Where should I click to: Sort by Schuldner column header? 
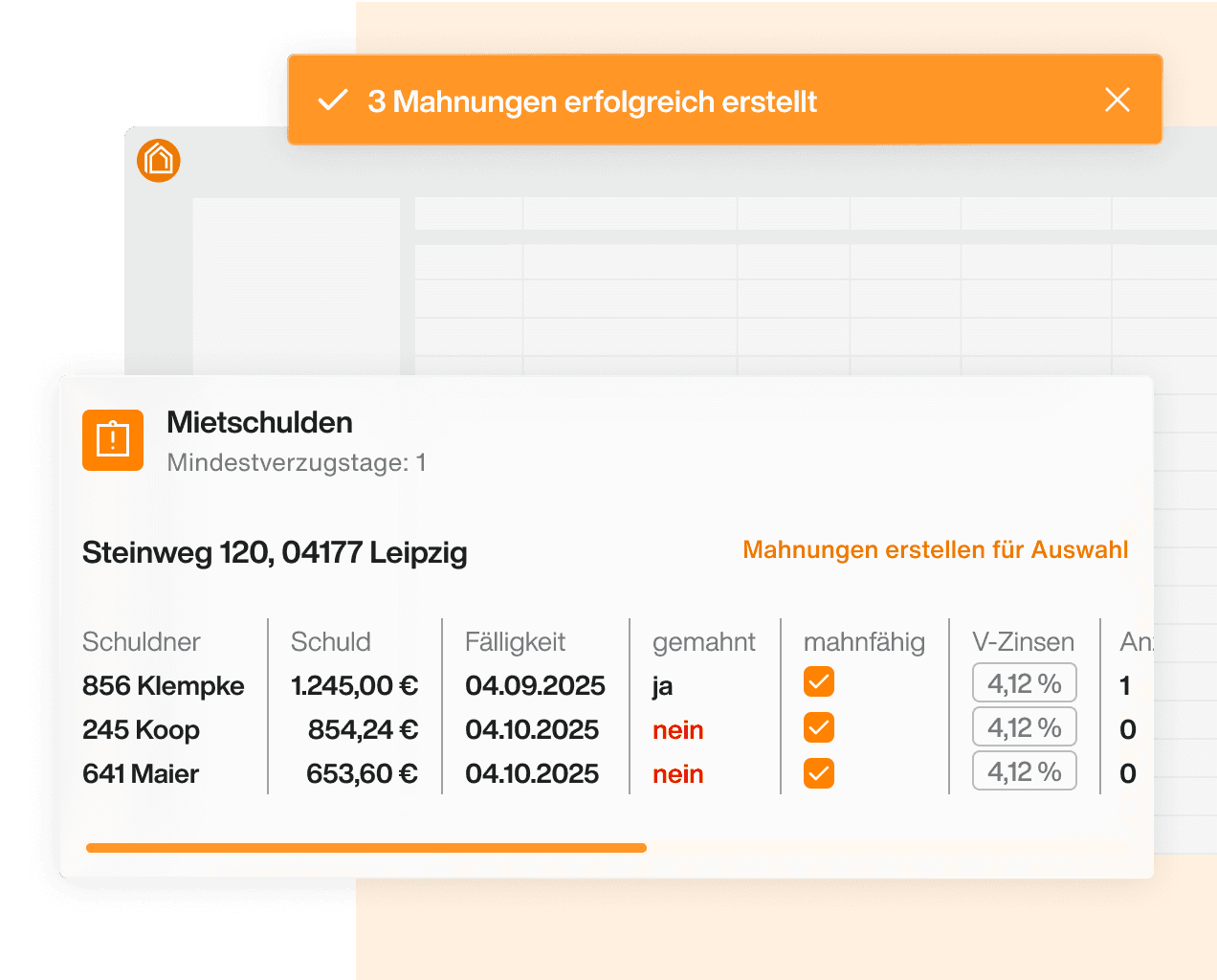[142, 642]
